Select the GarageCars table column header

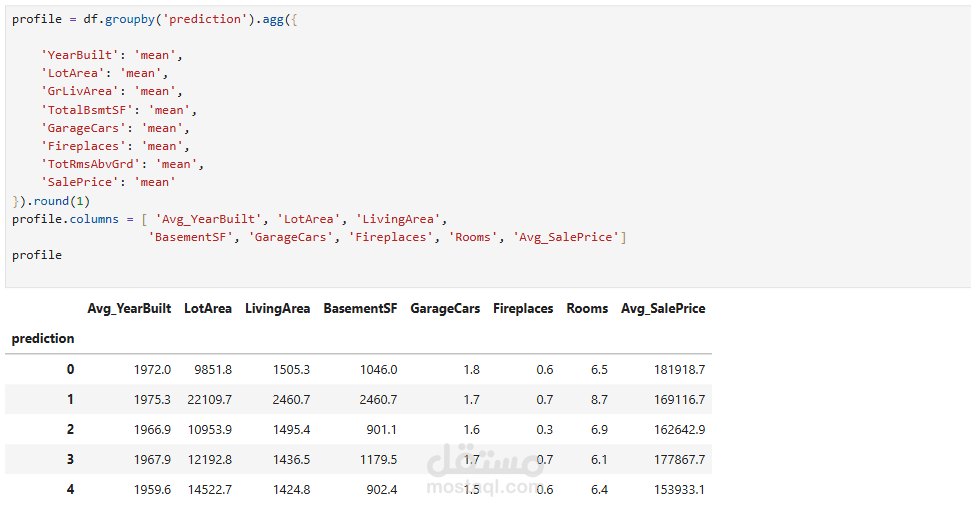click(444, 309)
